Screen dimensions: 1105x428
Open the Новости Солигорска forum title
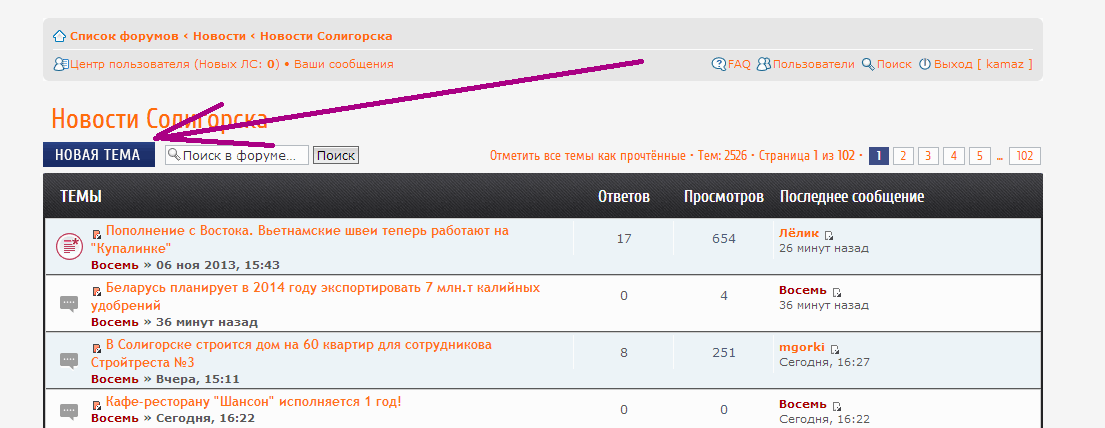[159, 119]
